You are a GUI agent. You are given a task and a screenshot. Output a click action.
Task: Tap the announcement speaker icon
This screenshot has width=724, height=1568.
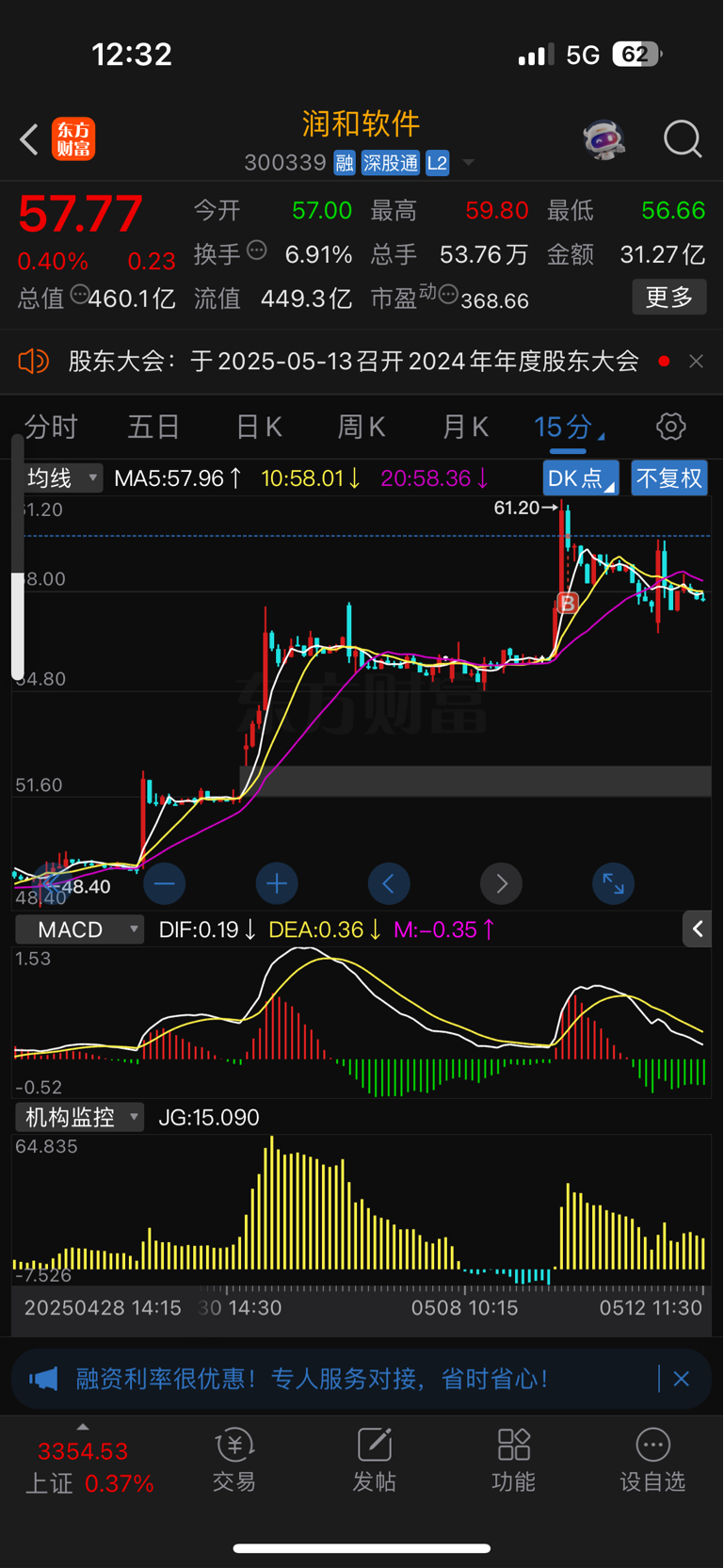point(33,362)
